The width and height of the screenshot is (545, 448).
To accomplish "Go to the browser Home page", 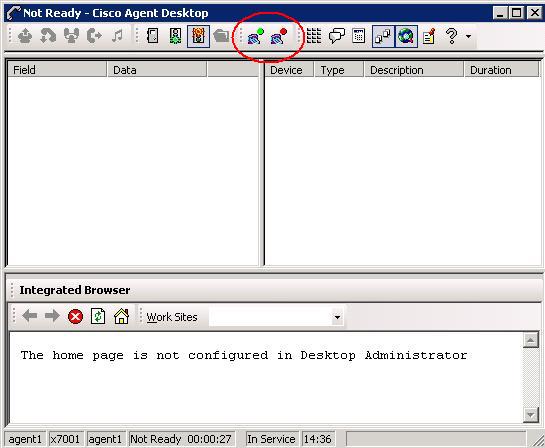I will click(121, 316).
